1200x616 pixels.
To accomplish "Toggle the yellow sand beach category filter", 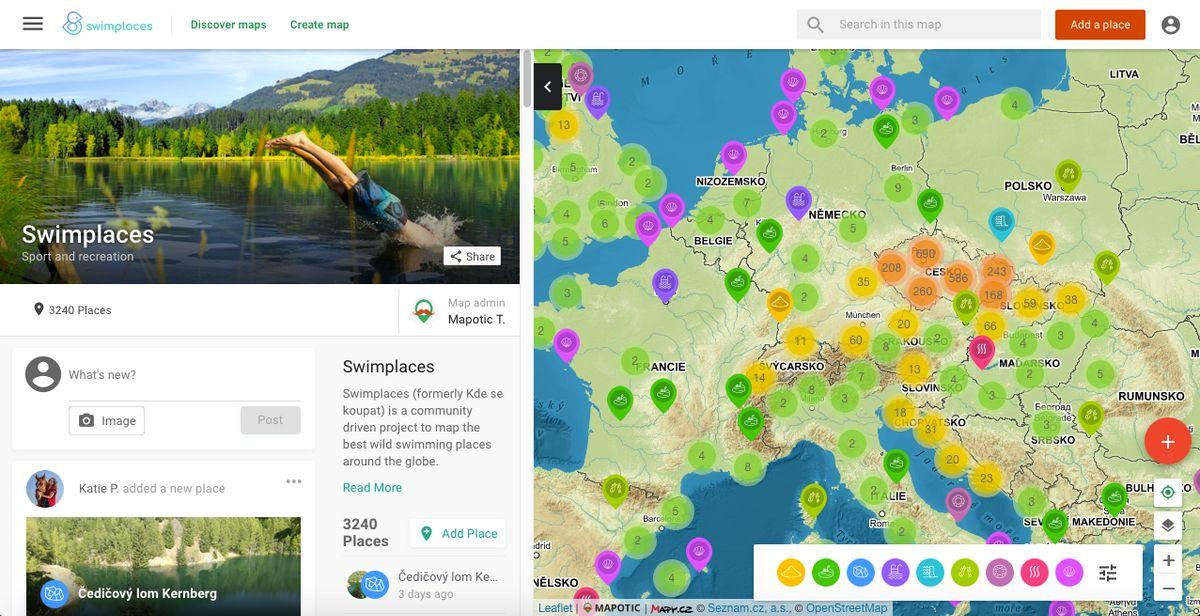I will point(791,573).
